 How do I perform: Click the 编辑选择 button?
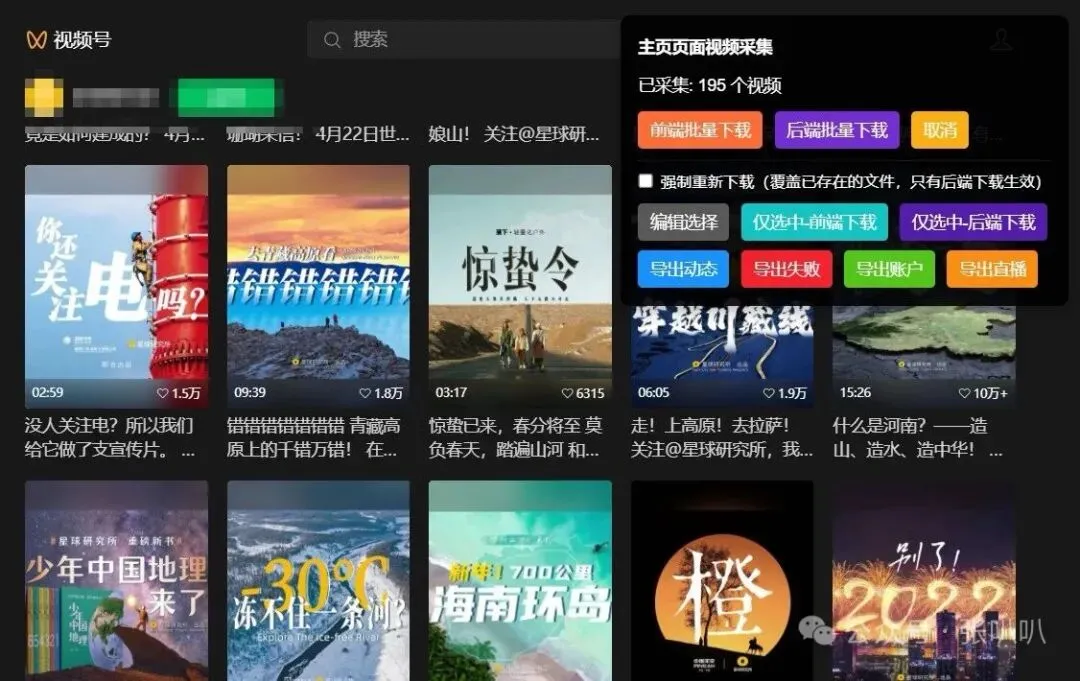click(x=683, y=222)
